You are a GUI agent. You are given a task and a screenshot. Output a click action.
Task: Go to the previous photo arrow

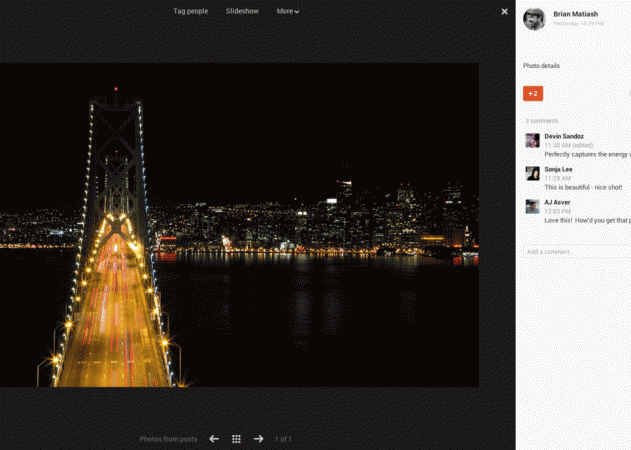point(214,439)
